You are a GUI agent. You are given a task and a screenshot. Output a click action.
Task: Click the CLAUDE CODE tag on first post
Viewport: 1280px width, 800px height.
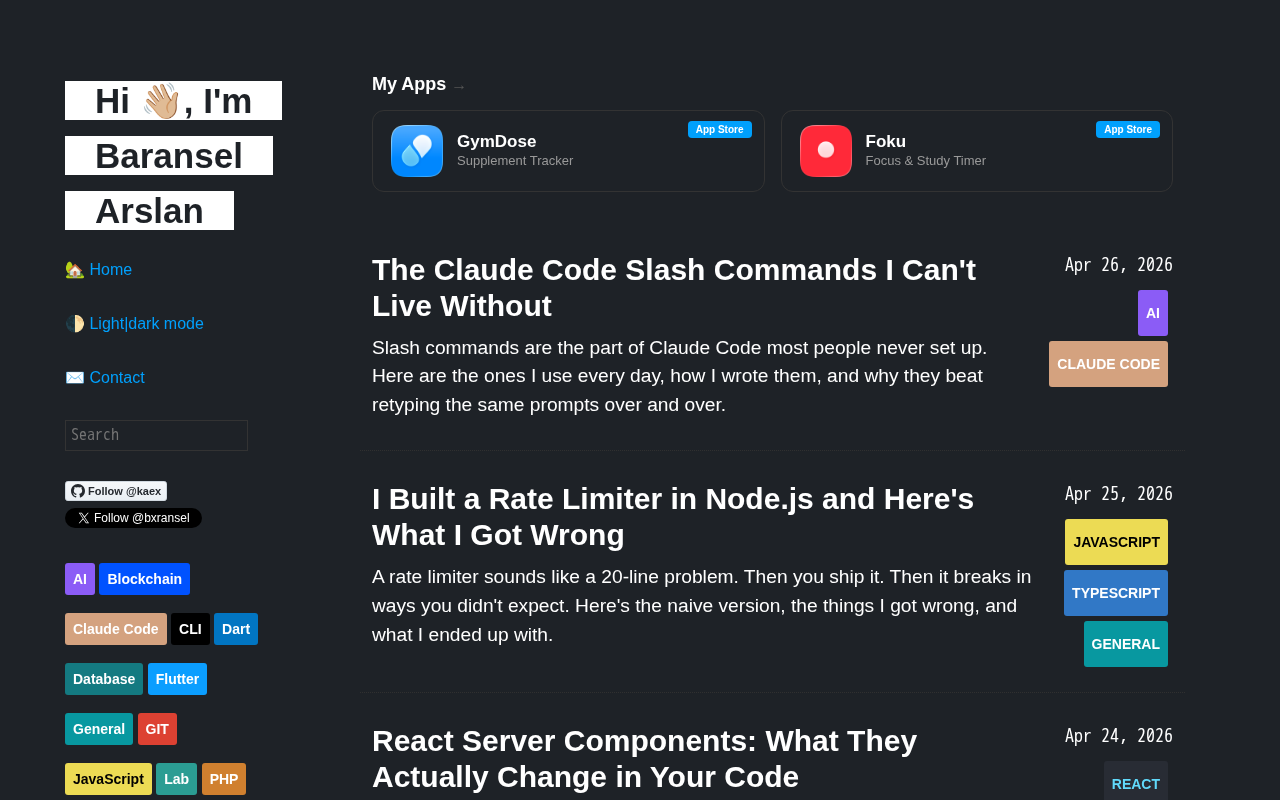pyautogui.click(x=1108, y=364)
